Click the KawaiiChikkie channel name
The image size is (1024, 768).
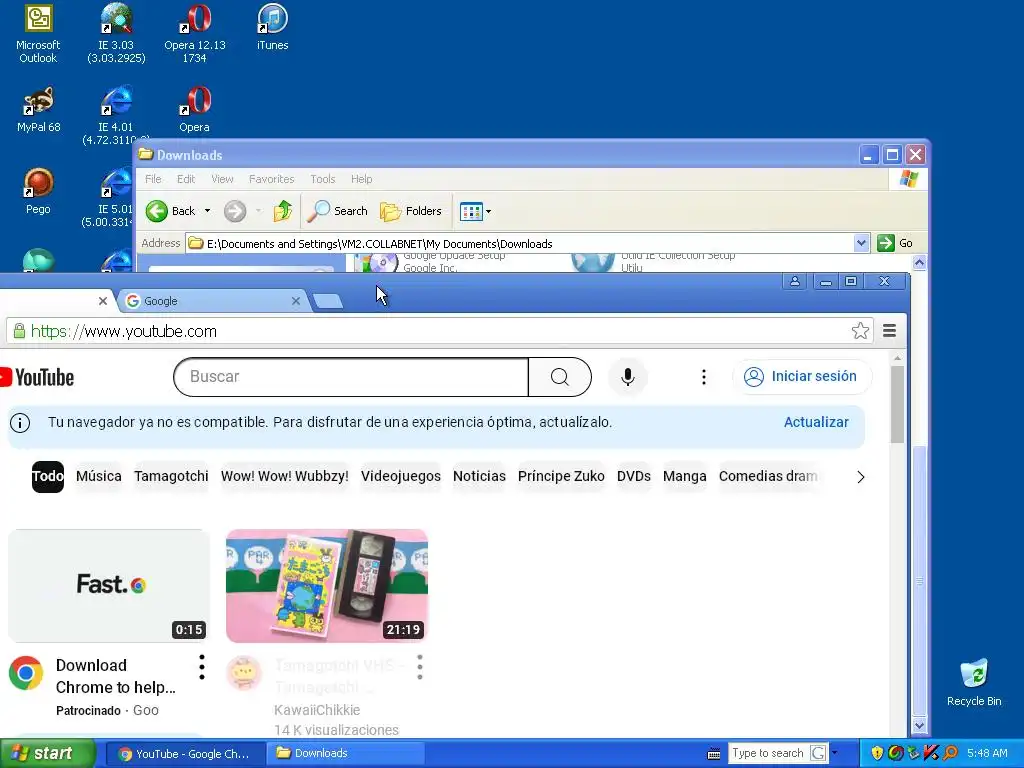[x=317, y=710]
